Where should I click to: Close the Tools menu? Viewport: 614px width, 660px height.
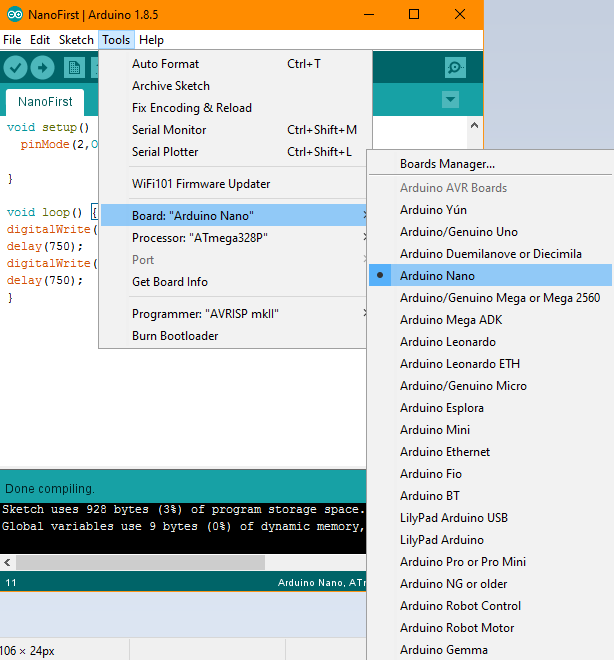pos(116,40)
